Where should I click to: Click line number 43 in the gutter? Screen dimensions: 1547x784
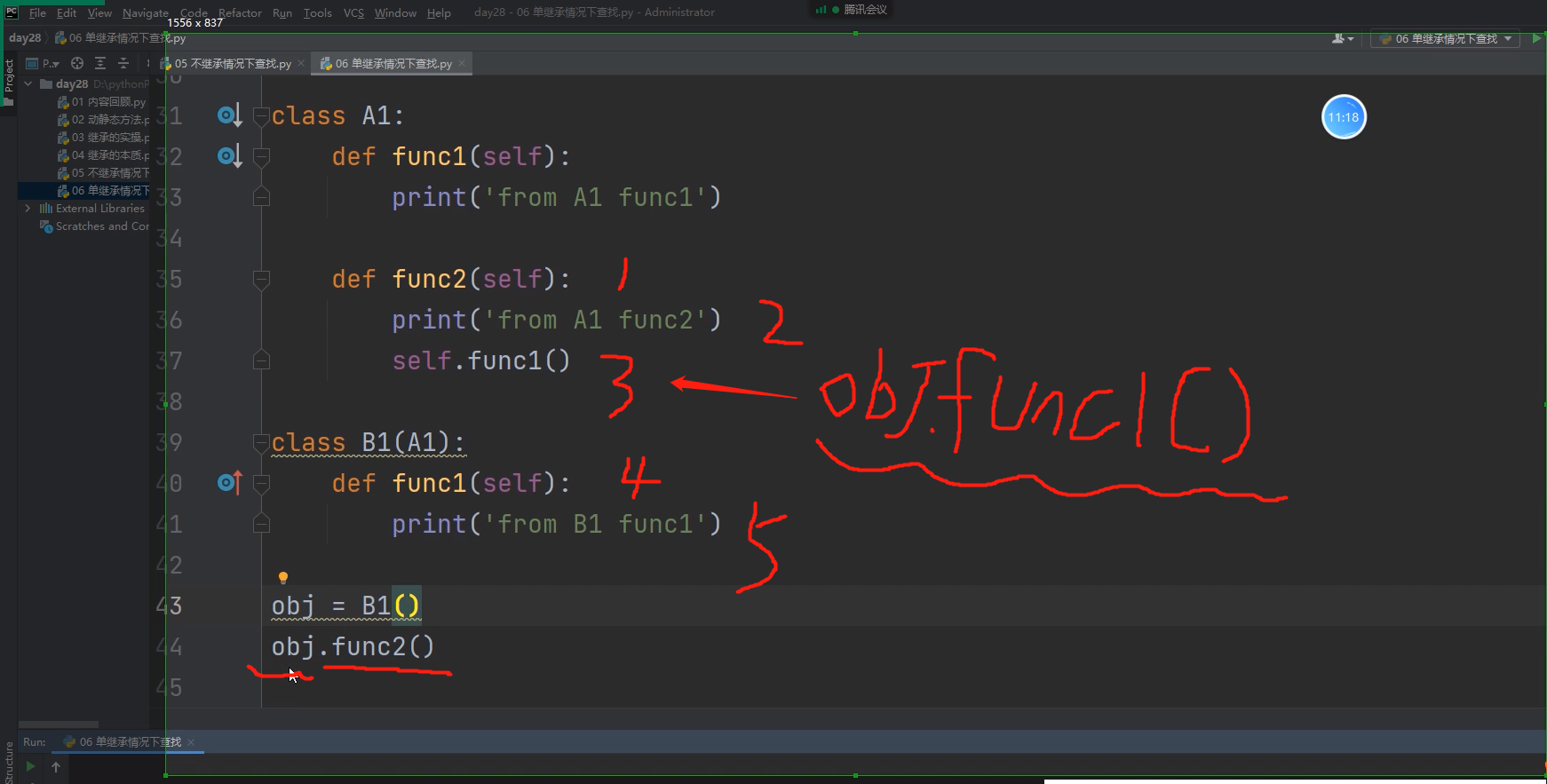tap(169, 606)
